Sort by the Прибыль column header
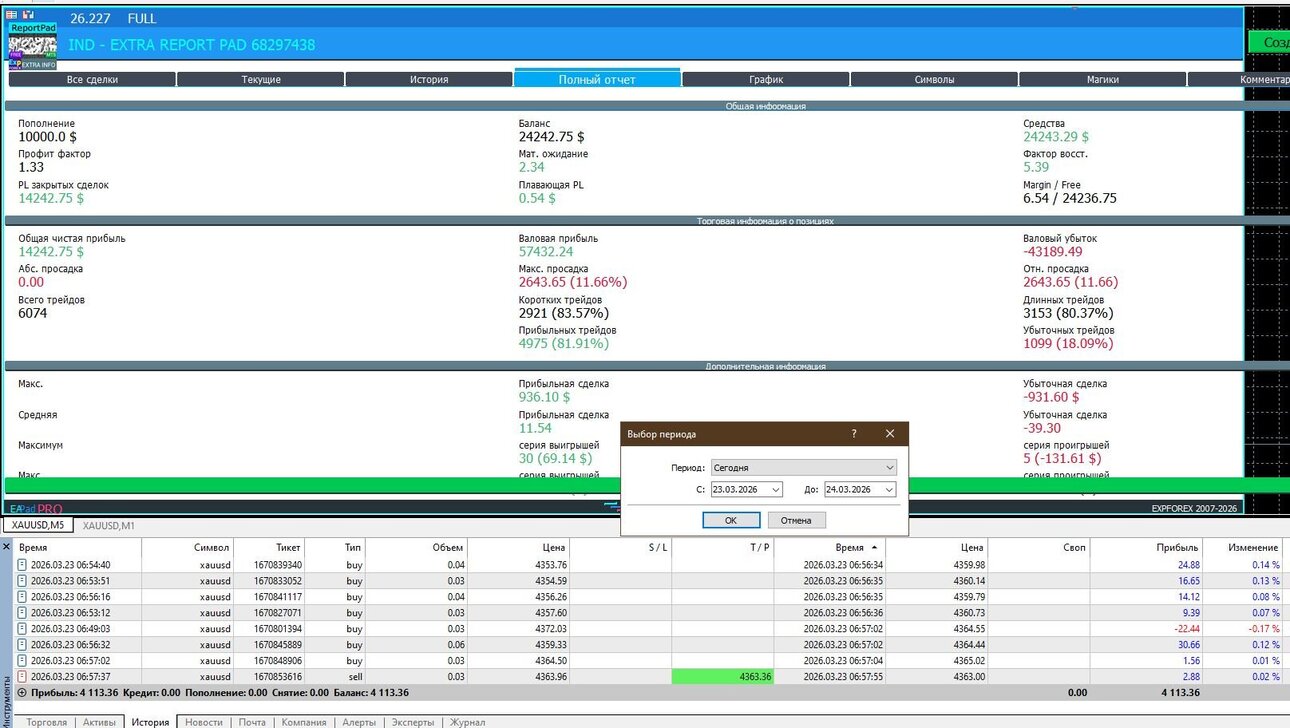This screenshot has height=728, width=1290. (x=1146, y=548)
